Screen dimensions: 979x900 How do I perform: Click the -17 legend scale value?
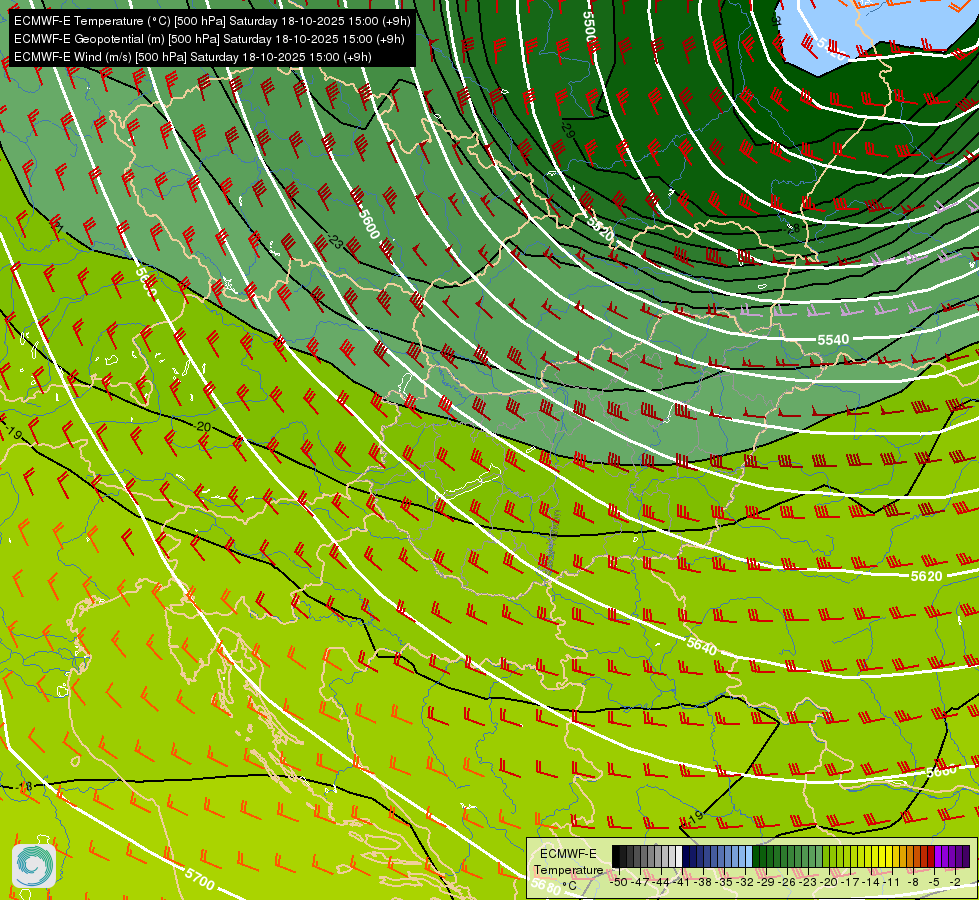tap(852, 882)
